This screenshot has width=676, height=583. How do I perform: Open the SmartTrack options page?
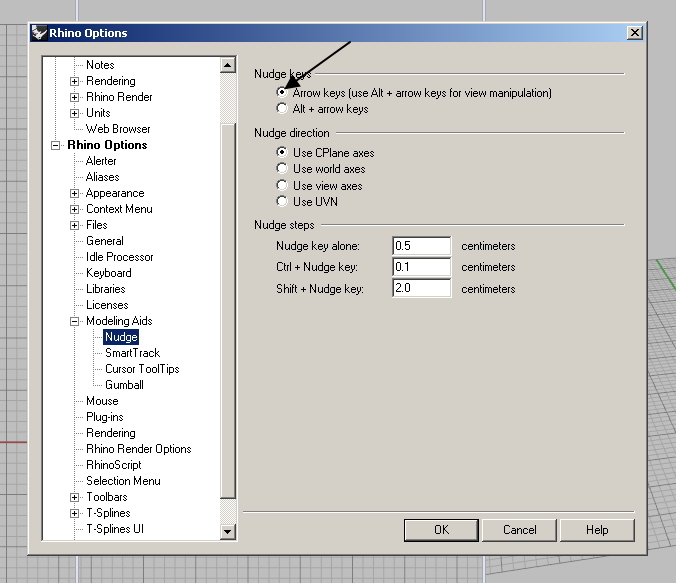pyautogui.click(x=132, y=353)
